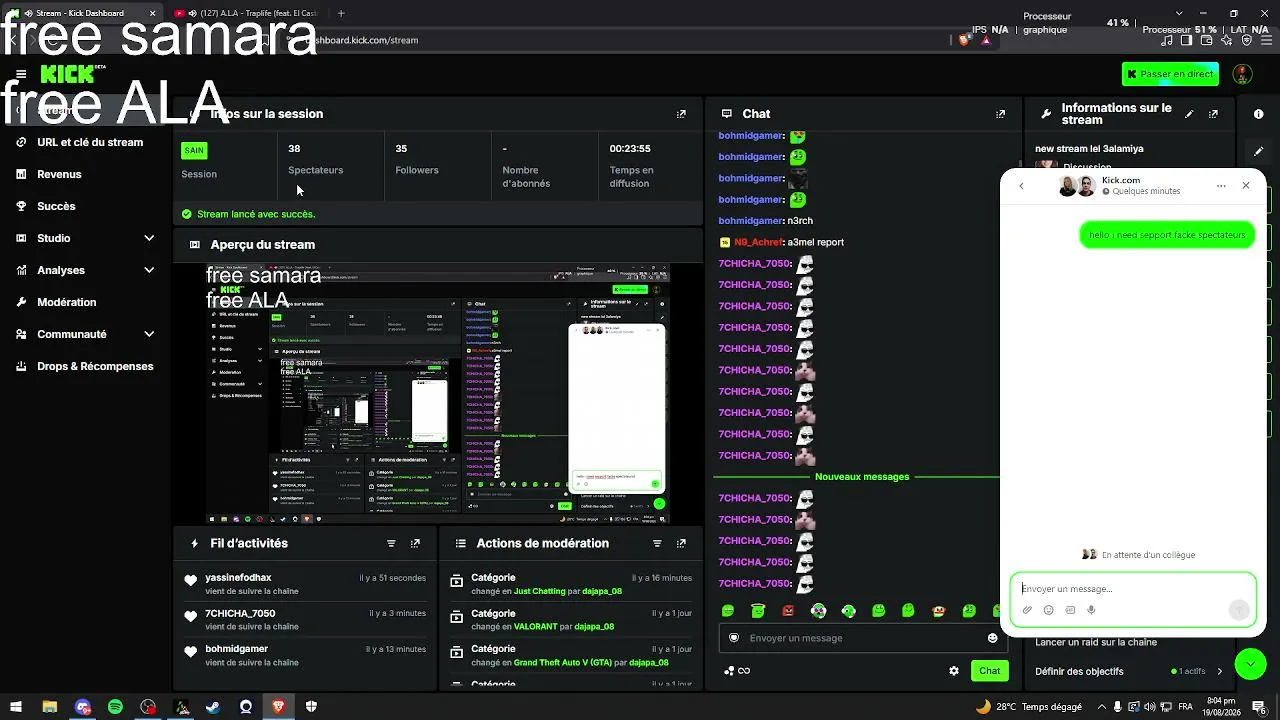The height and width of the screenshot is (720, 1280).
Task: Open the emoji picker in the chat input
Action: [992, 638]
